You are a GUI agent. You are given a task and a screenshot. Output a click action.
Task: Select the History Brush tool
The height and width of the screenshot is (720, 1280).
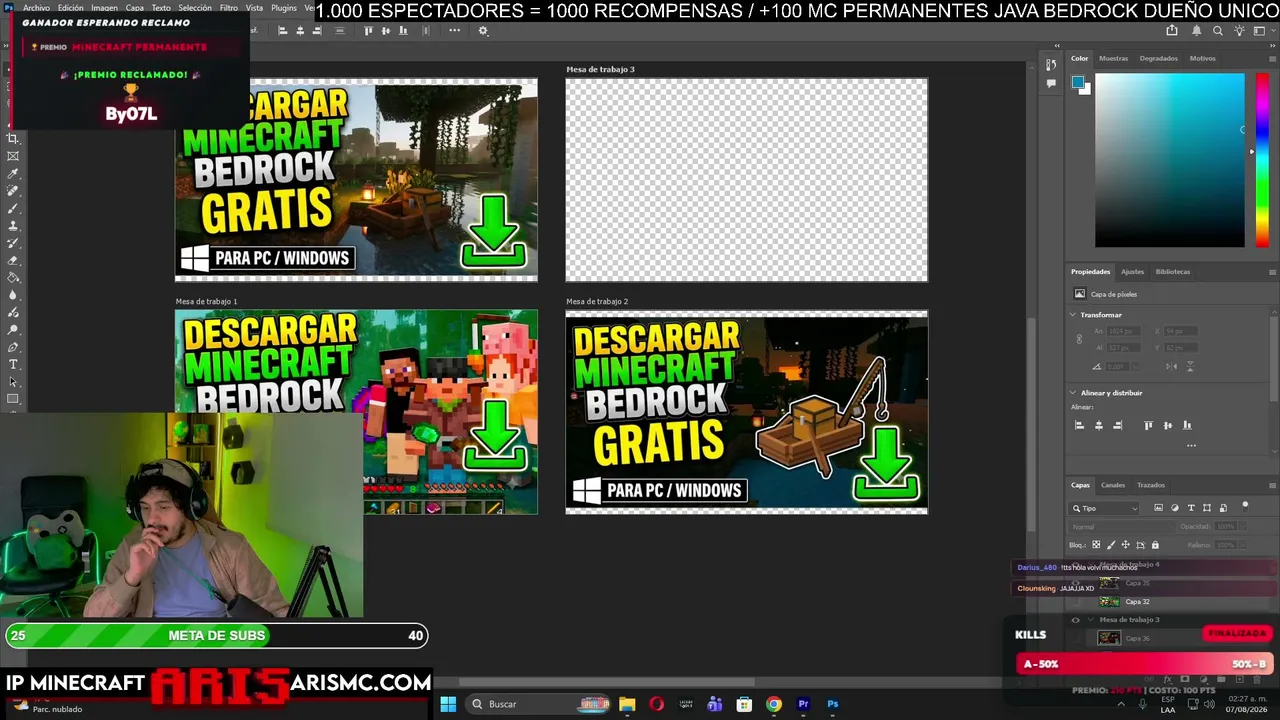click(x=13, y=243)
